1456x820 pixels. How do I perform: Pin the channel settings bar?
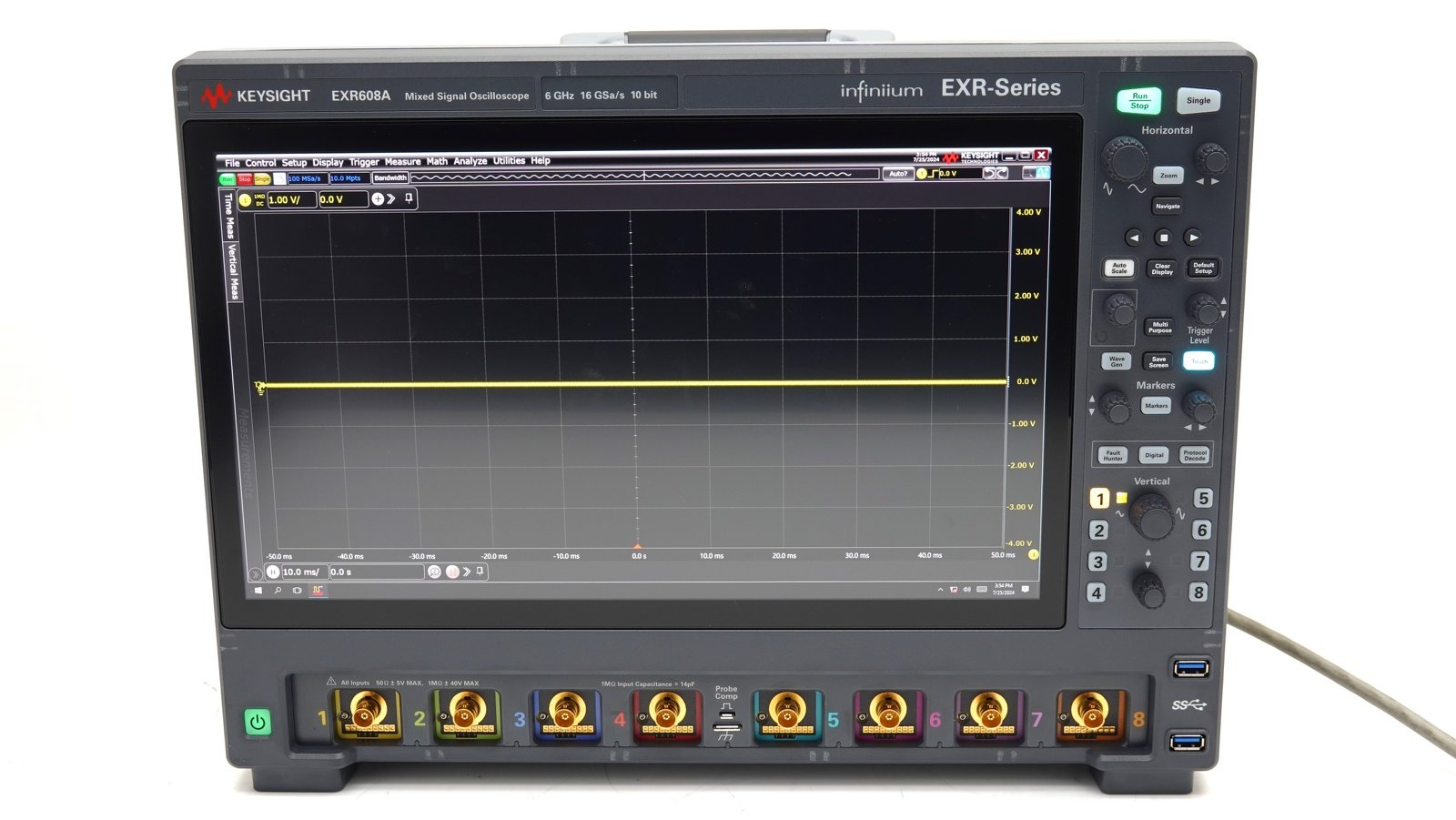click(409, 197)
